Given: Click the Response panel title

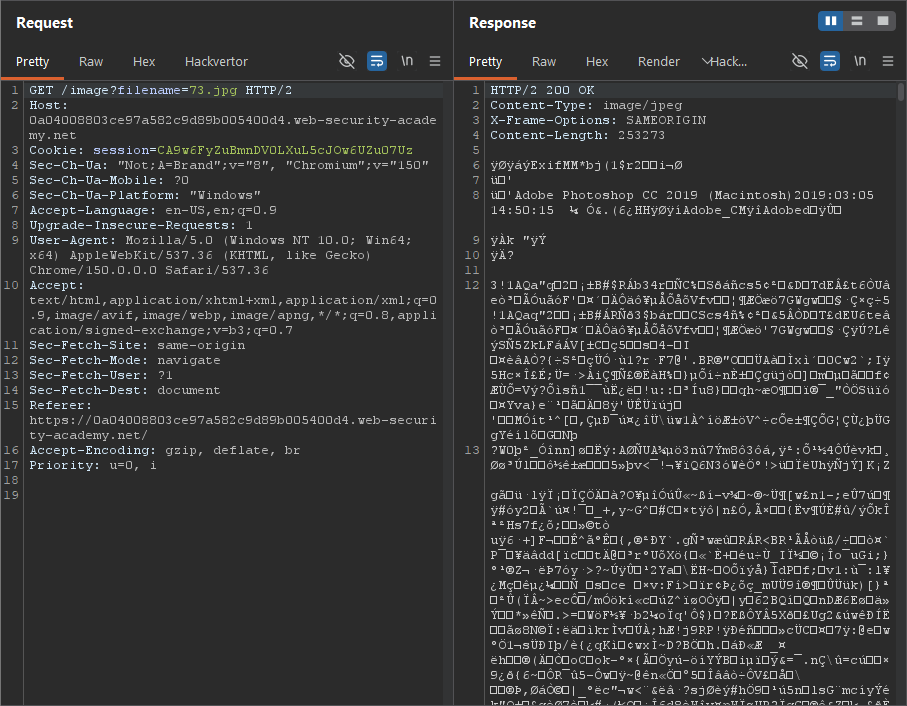Looking at the screenshot, I should [x=502, y=23].
